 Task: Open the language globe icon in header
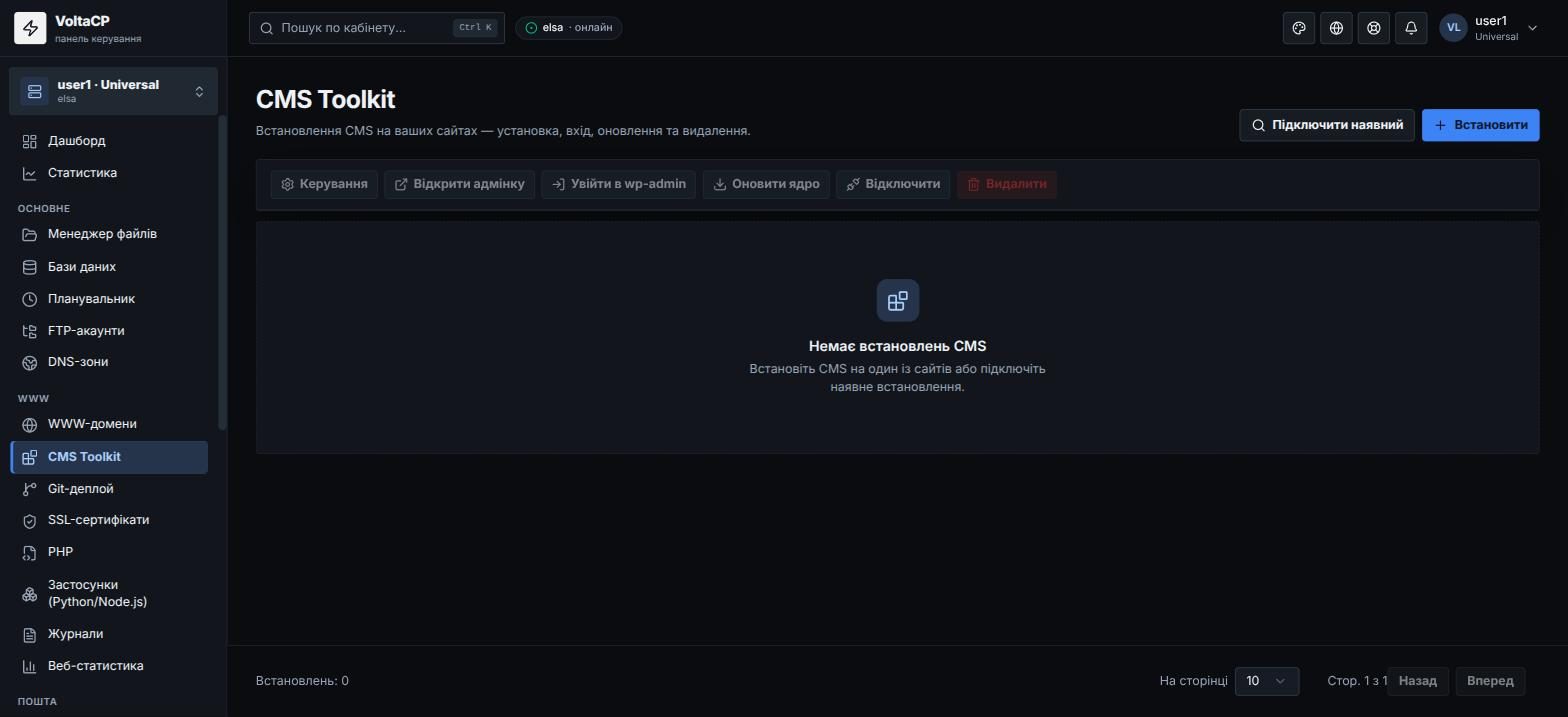point(1336,28)
